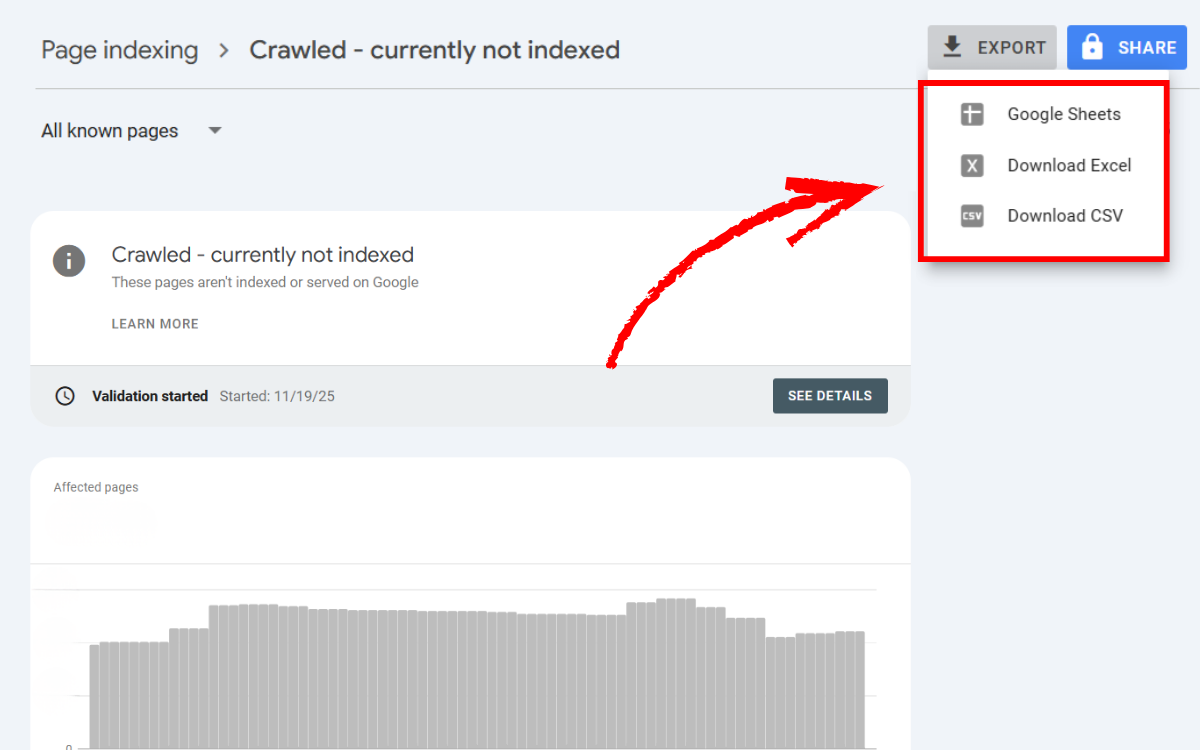Viewport: 1200px width, 750px height.
Task: Click the lock icon on Share button
Action: pos(1093,47)
